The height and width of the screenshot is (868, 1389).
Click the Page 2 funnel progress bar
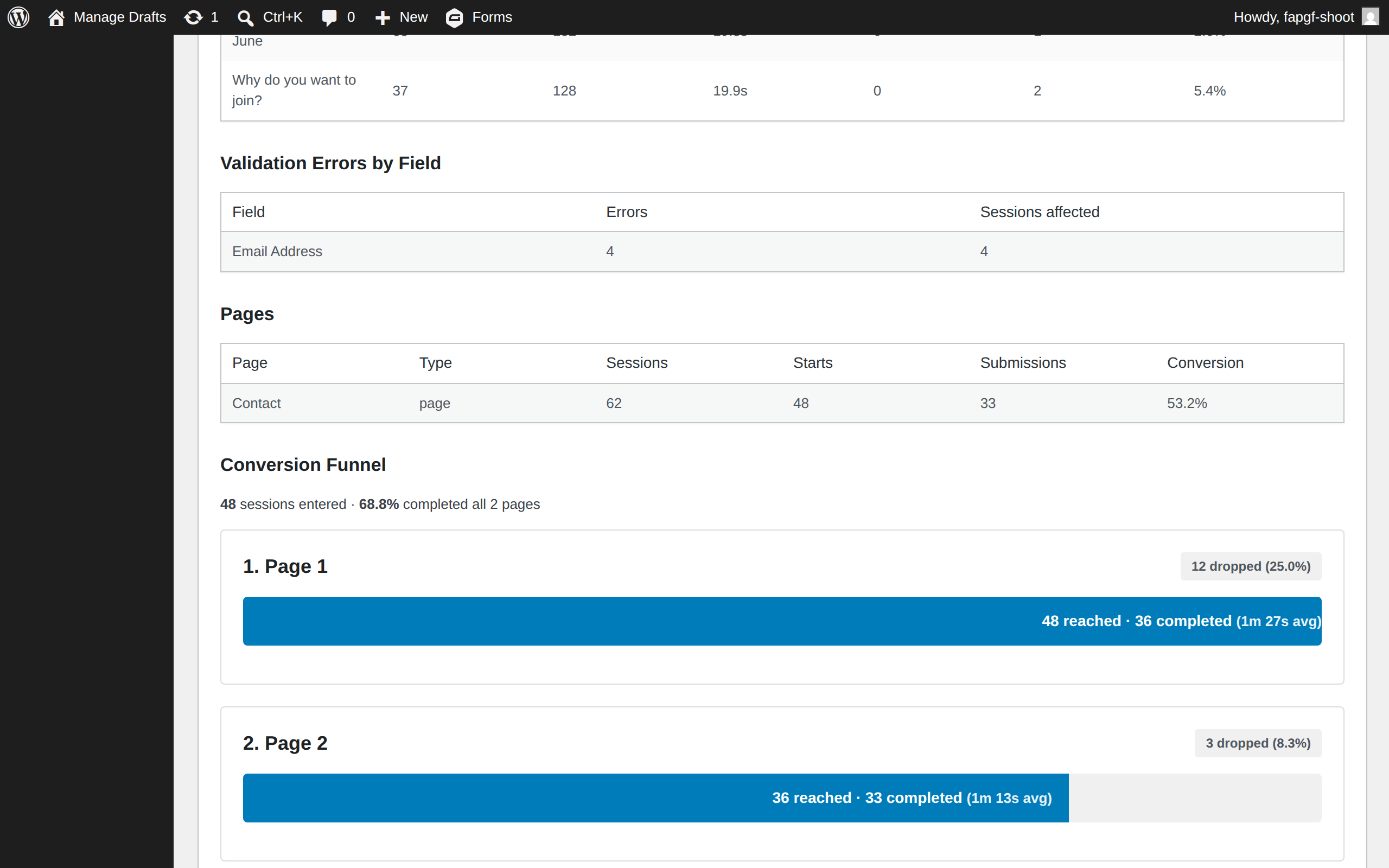point(655,798)
